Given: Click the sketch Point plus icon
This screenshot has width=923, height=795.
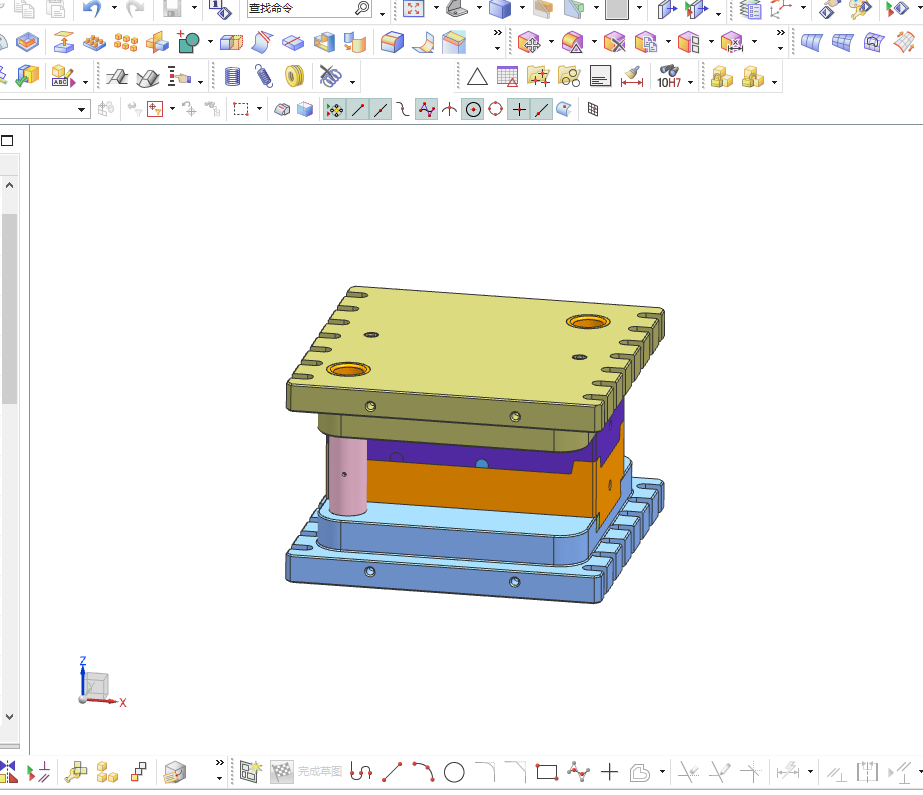Looking at the screenshot, I should [x=610, y=771].
